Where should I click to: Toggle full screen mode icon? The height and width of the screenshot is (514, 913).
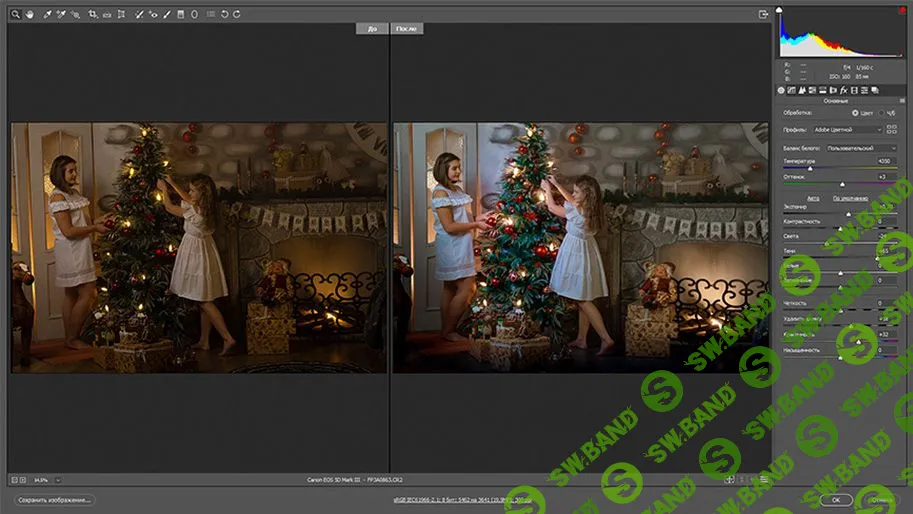[x=763, y=14]
